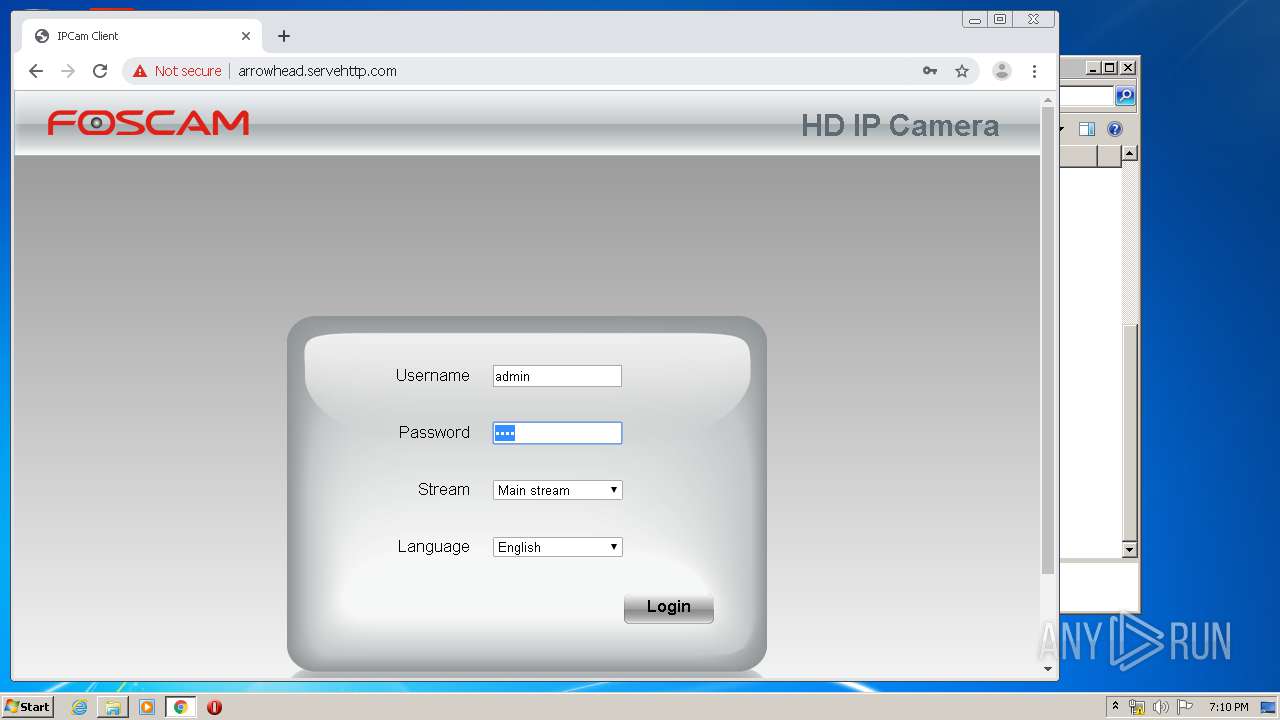Click the Login button
Viewport: 1280px width, 720px height.
pos(669,607)
